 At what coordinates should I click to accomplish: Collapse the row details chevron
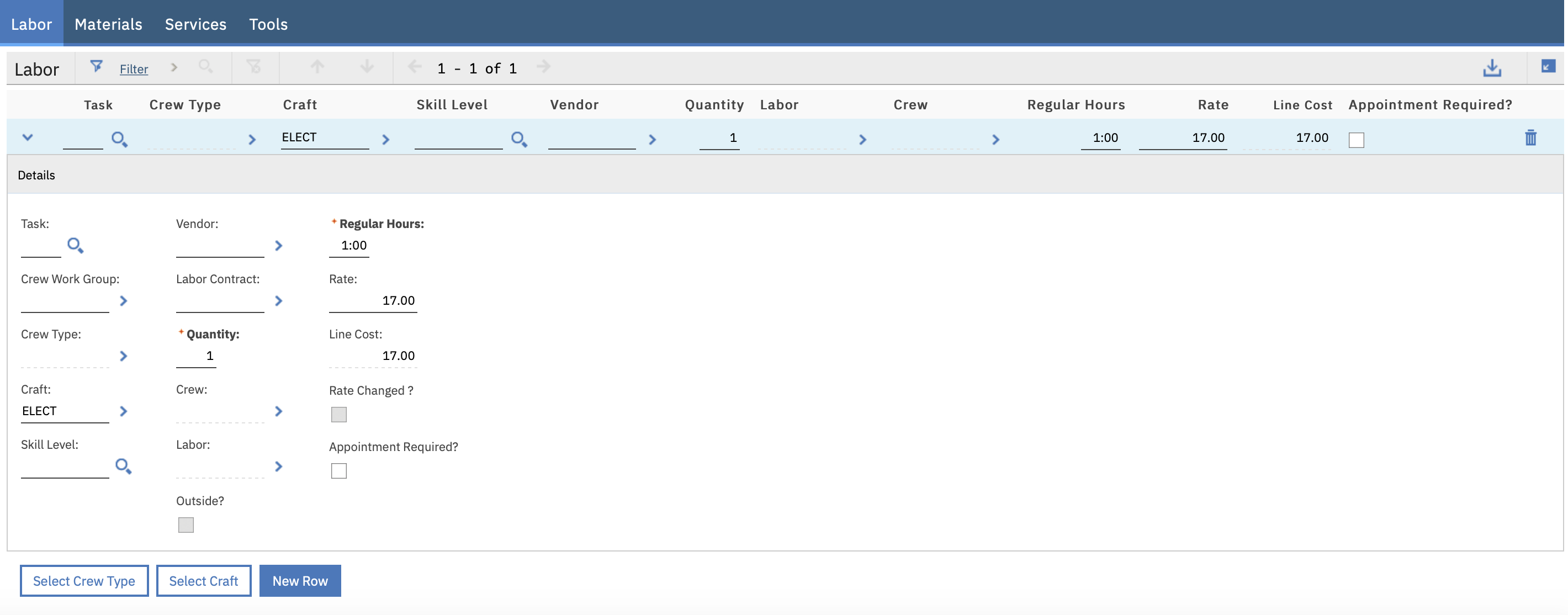[28, 137]
